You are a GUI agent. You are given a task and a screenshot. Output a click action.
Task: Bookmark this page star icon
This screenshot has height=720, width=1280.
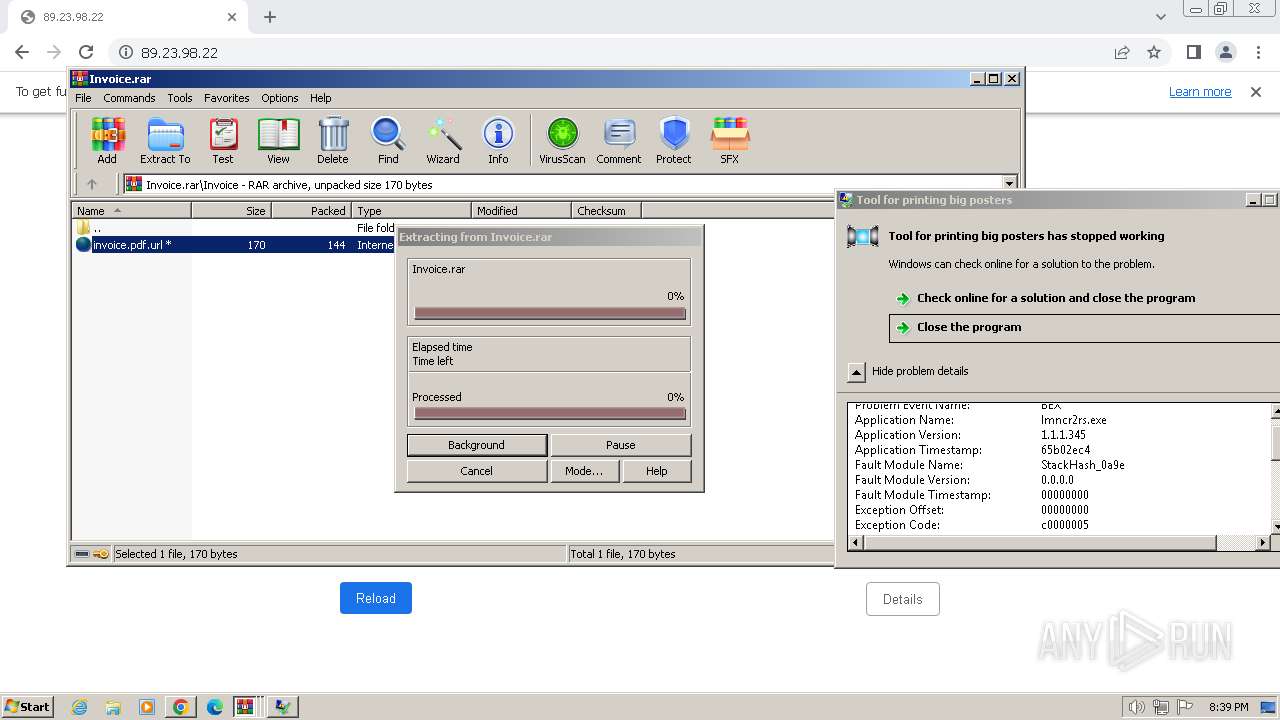(x=1154, y=52)
